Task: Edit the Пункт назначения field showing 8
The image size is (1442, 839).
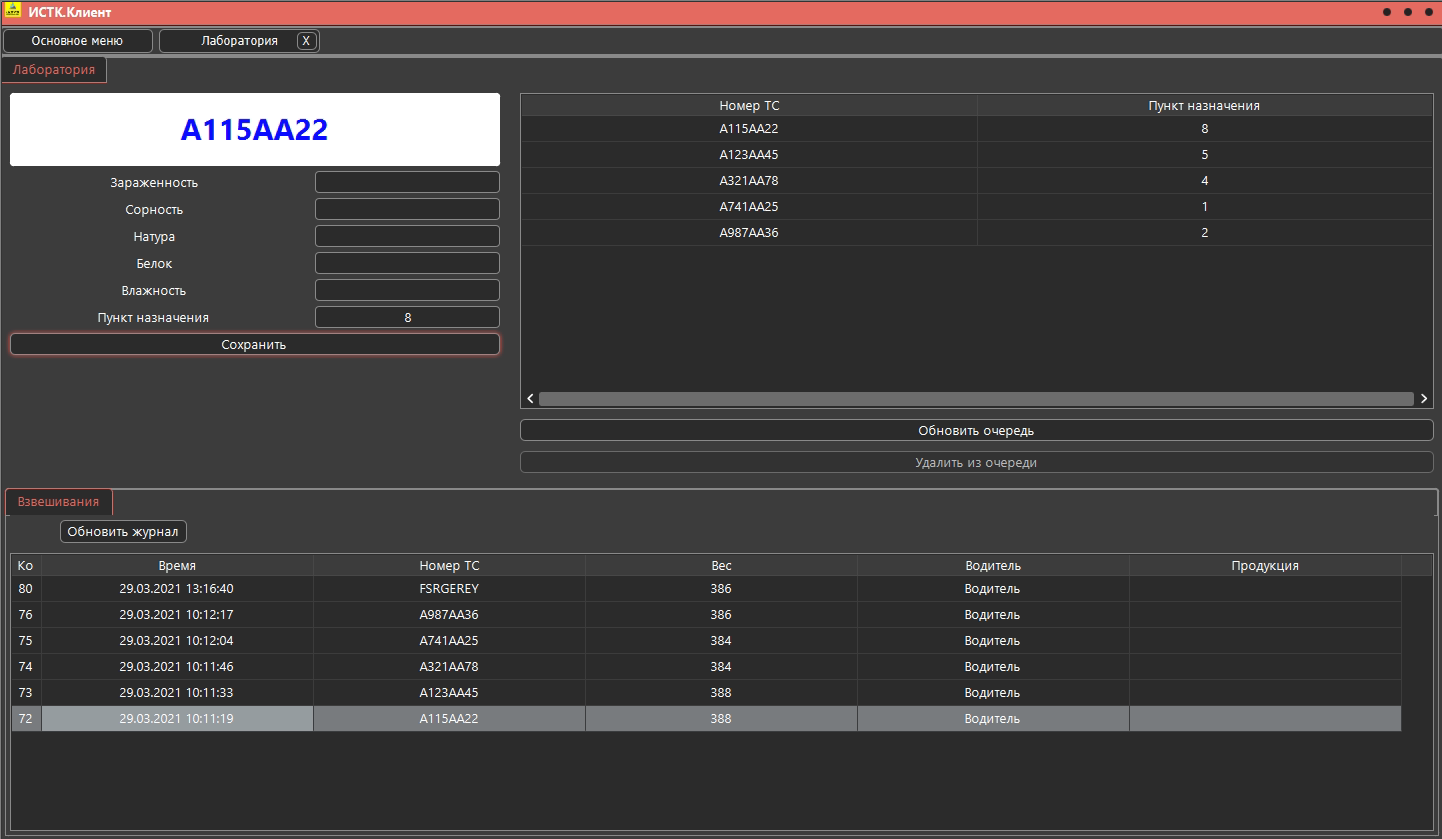Action: click(x=407, y=317)
